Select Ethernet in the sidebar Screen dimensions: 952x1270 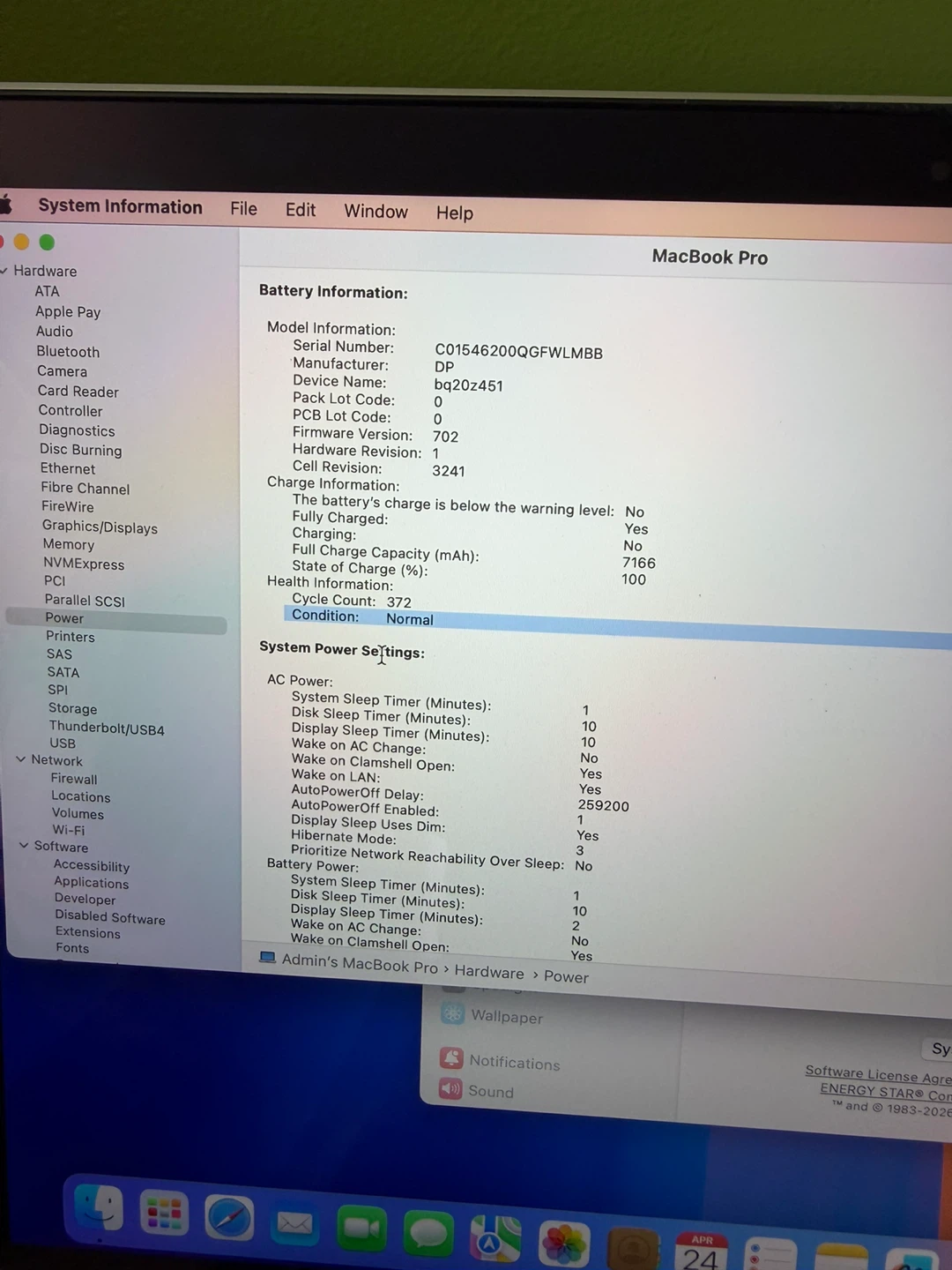coord(67,468)
